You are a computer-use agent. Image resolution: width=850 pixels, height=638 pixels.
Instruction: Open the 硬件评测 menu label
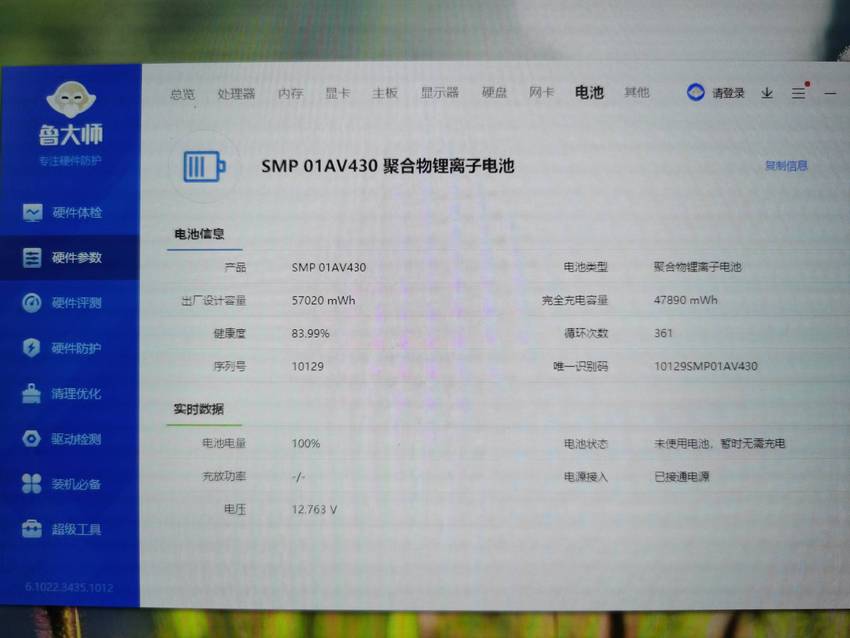coord(76,302)
